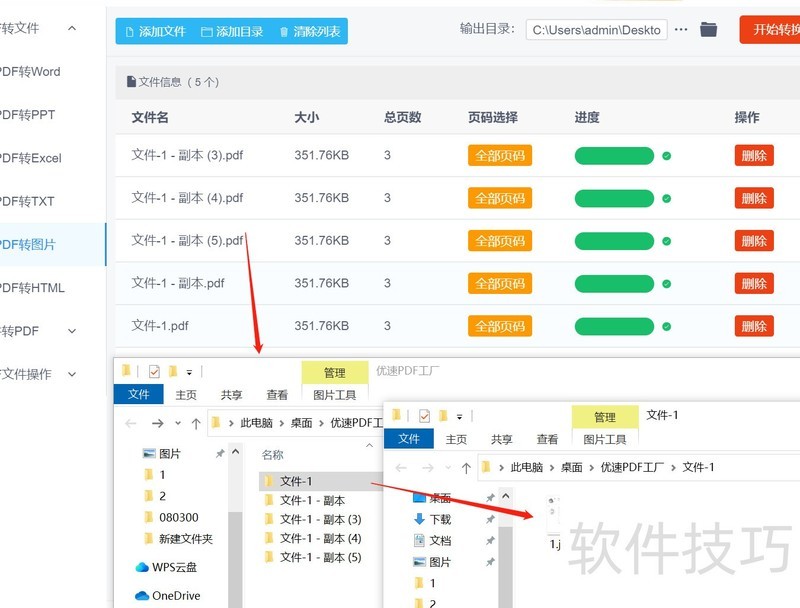Screen dimensions: 800x608
Task: Expand the 转PDF sidebar section chevron
Action: click(72, 331)
